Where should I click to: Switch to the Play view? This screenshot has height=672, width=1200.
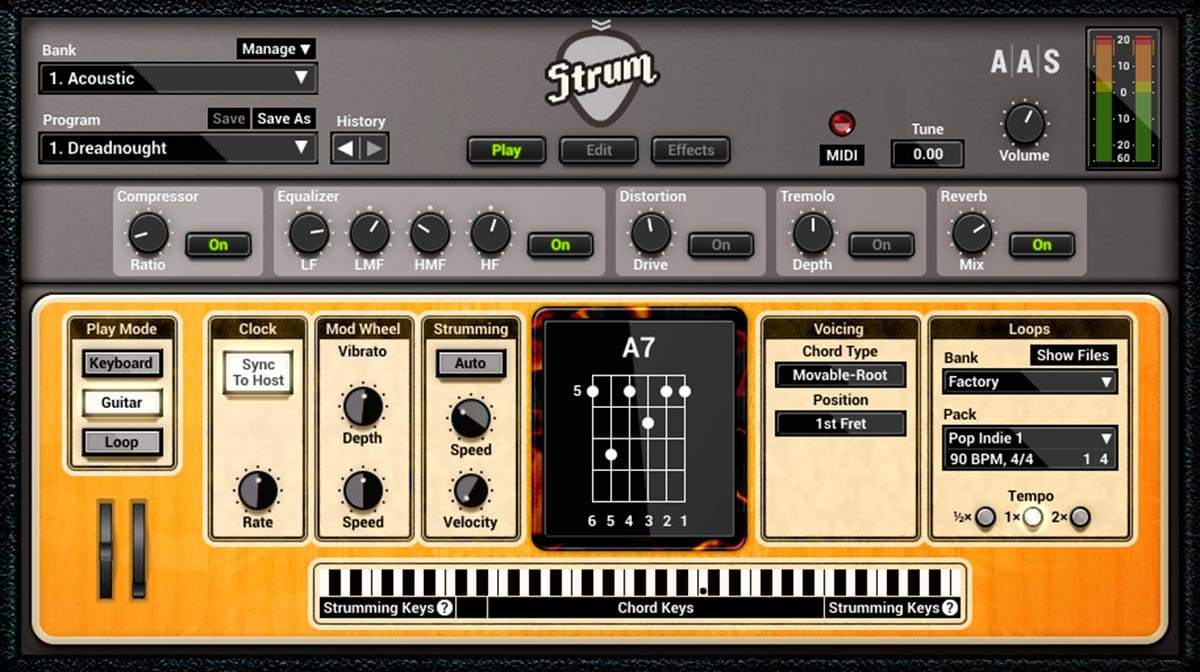click(x=506, y=150)
